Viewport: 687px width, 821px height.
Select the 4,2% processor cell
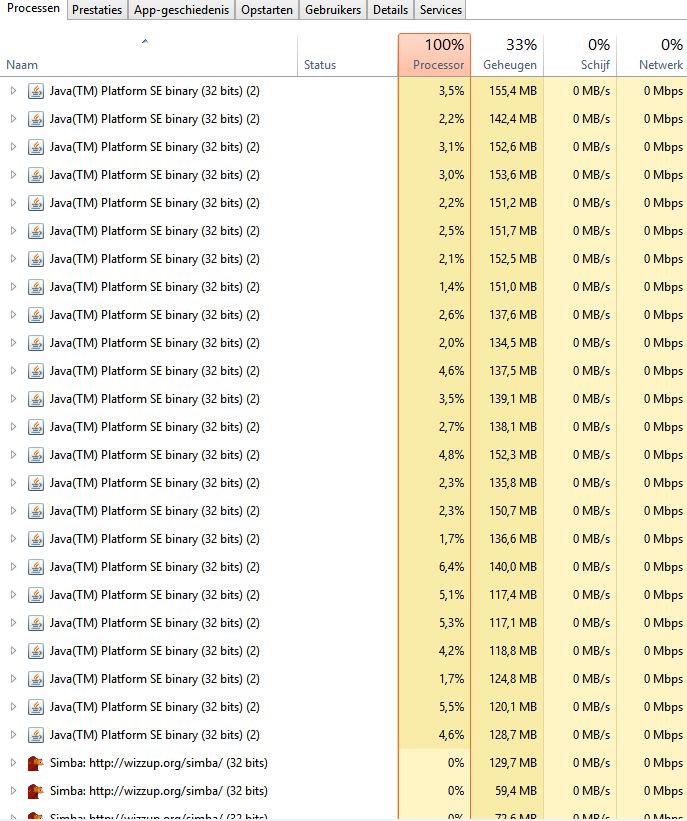point(434,651)
